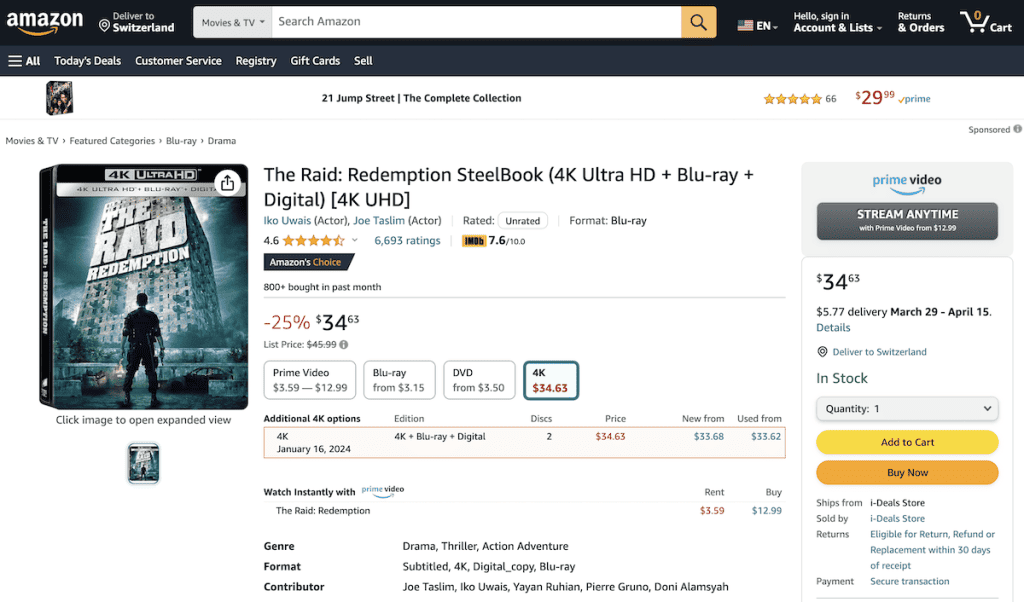The height and width of the screenshot is (602, 1024).
Task: Open the Gift Cards page
Action: pos(315,60)
